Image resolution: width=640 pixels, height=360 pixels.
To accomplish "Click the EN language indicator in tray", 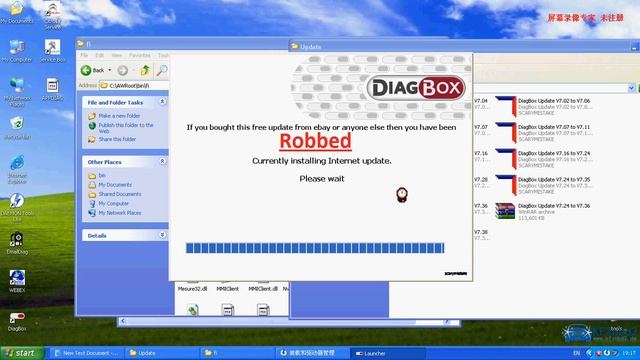I will [577, 353].
